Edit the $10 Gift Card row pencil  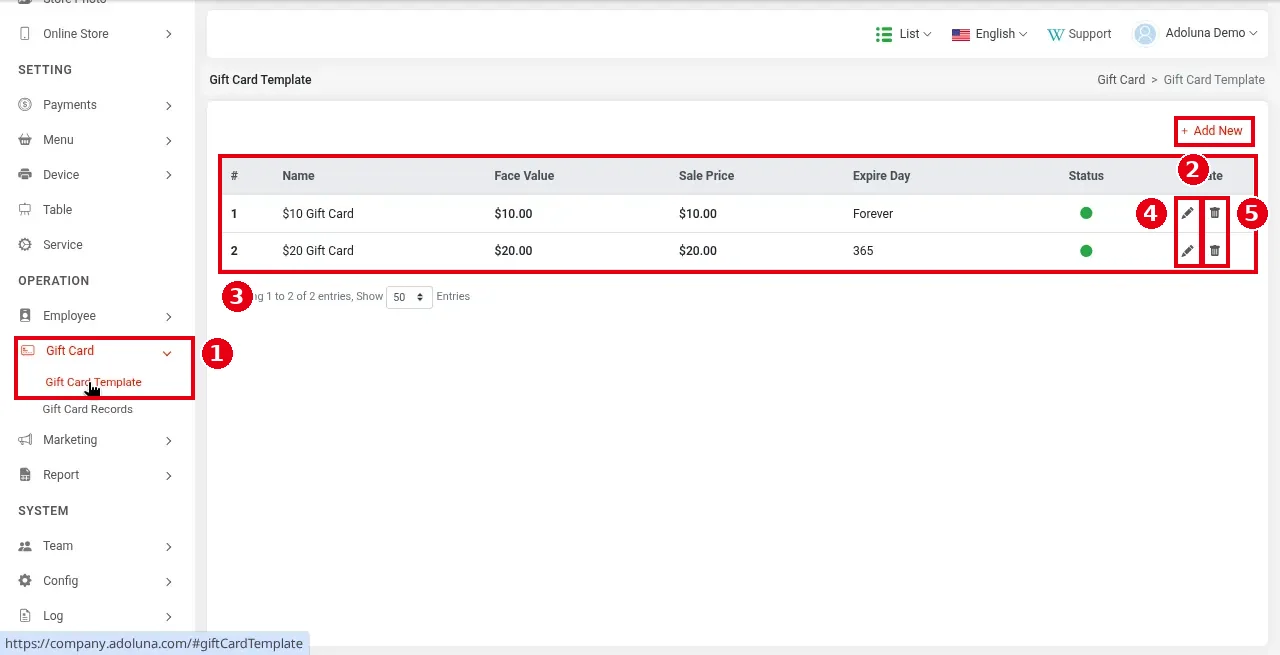pyautogui.click(x=1187, y=213)
